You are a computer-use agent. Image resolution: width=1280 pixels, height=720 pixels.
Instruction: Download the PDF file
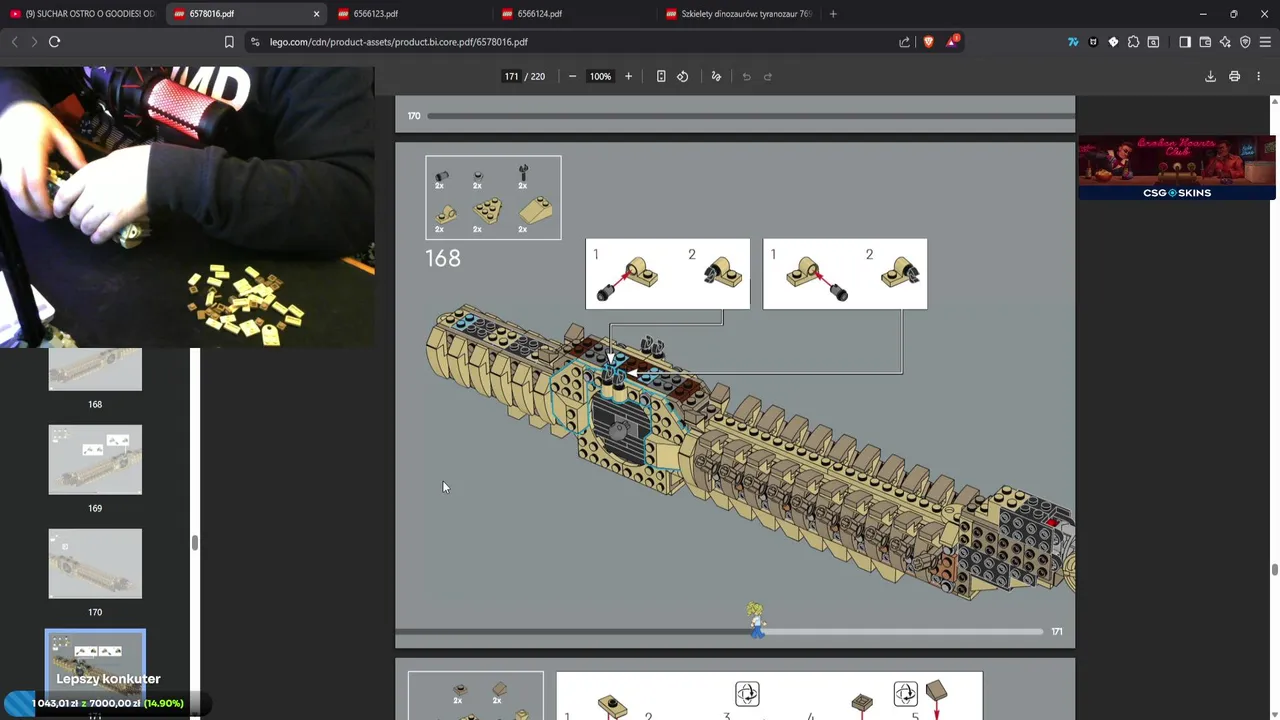pos(1210,76)
